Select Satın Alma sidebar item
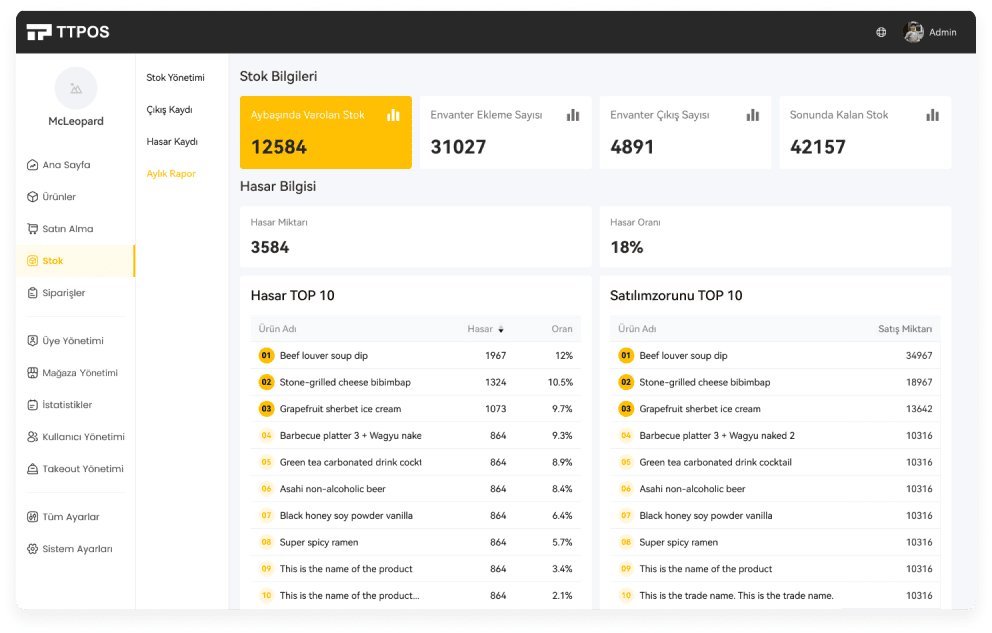The width and height of the screenshot is (992, 633). tap(67, 229)
